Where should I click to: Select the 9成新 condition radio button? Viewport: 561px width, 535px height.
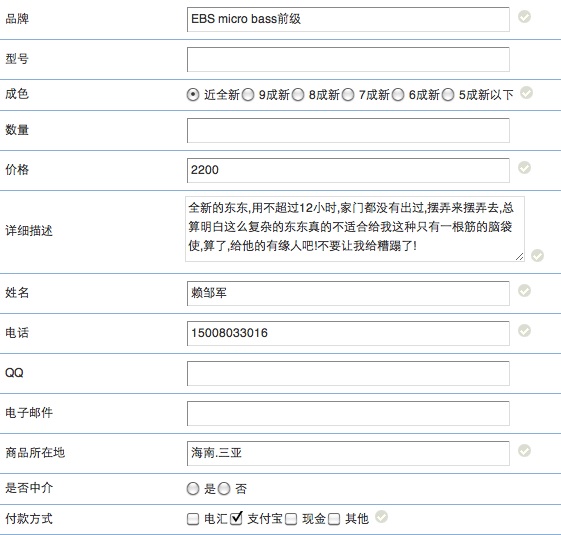248,95
